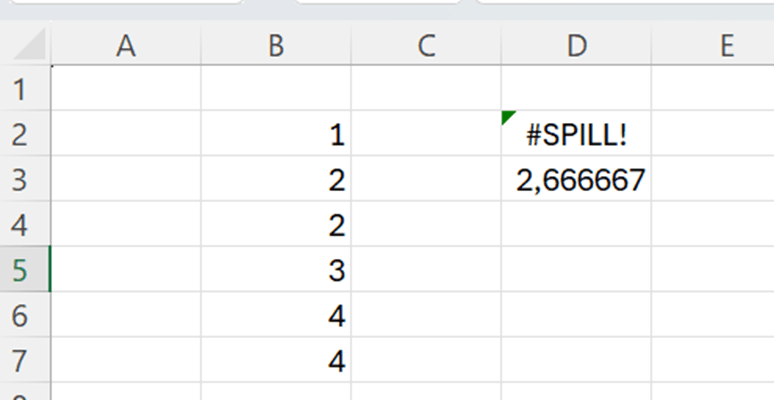Select row 6 header
The height and width of the screenshot is (400, 774).
(x=24, y=316)
